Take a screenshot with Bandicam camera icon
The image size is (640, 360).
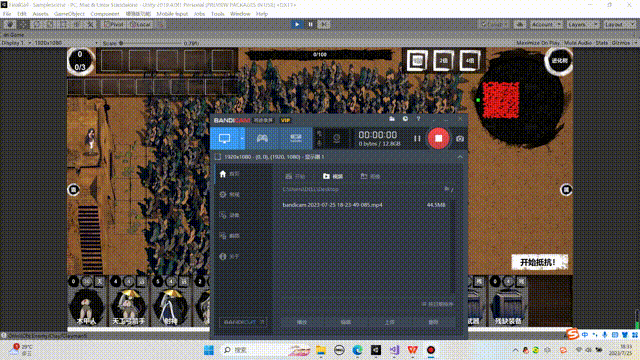point(460,139)
